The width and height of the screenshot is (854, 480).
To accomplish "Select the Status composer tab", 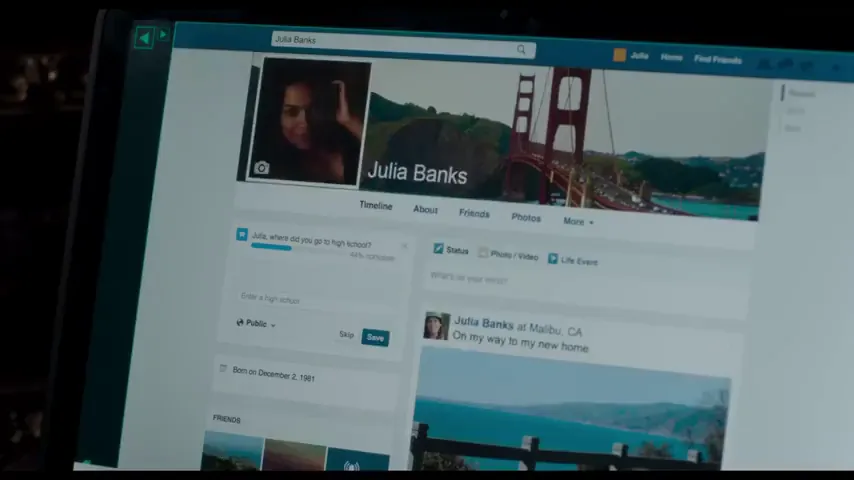I will coord(451,250).
